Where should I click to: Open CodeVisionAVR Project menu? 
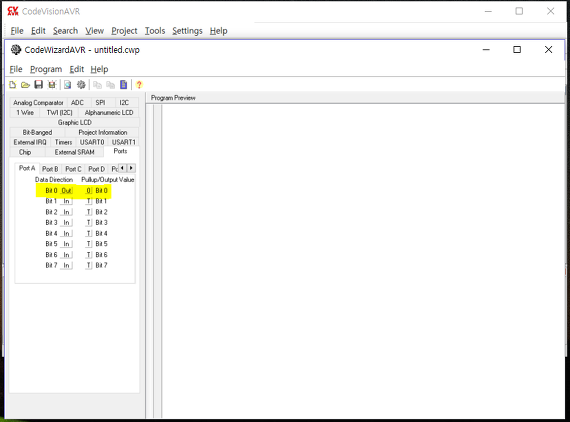pyautogui.click(x=124, y=31)
